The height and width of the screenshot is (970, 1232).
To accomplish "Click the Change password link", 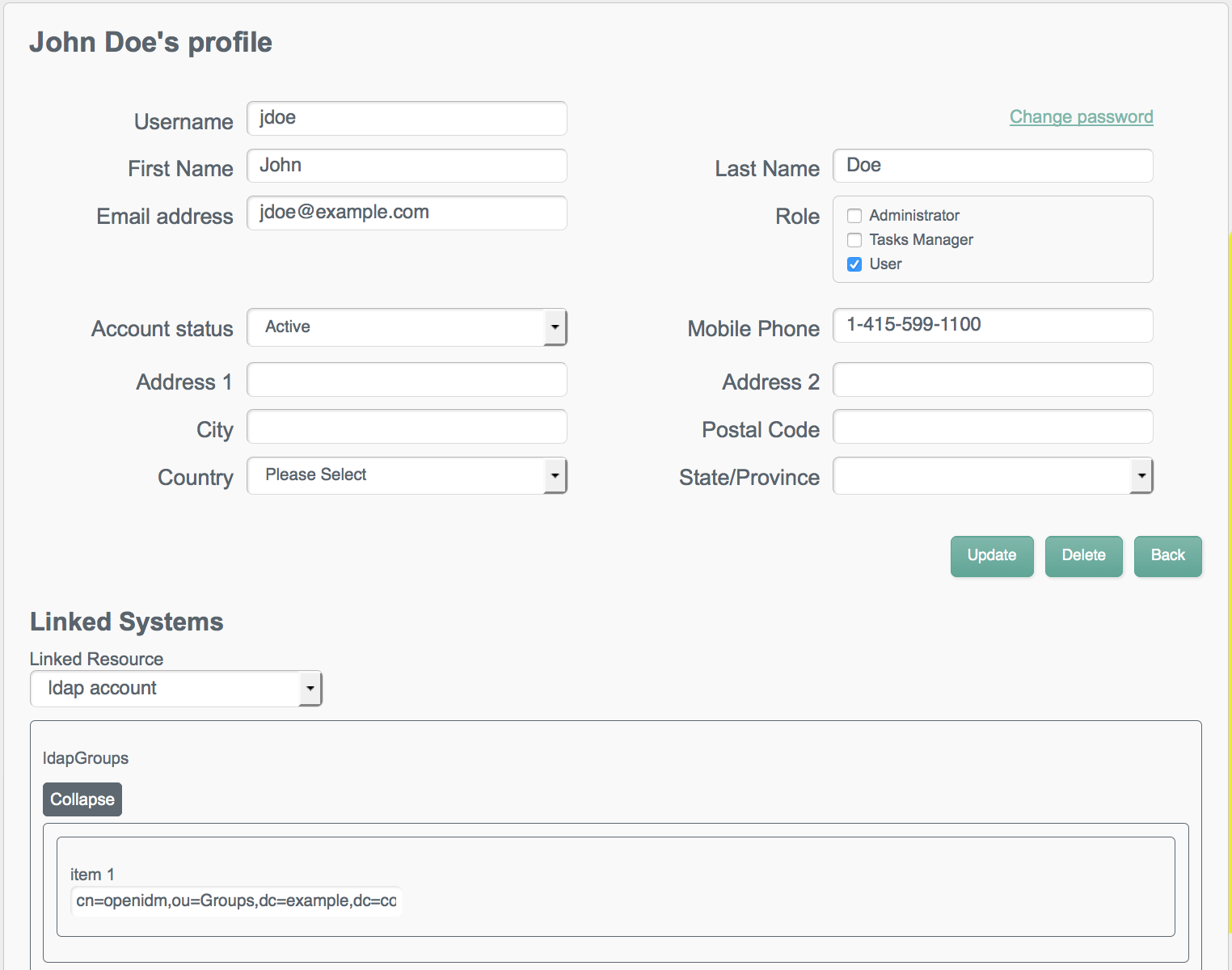I will tap(1081, 116).
